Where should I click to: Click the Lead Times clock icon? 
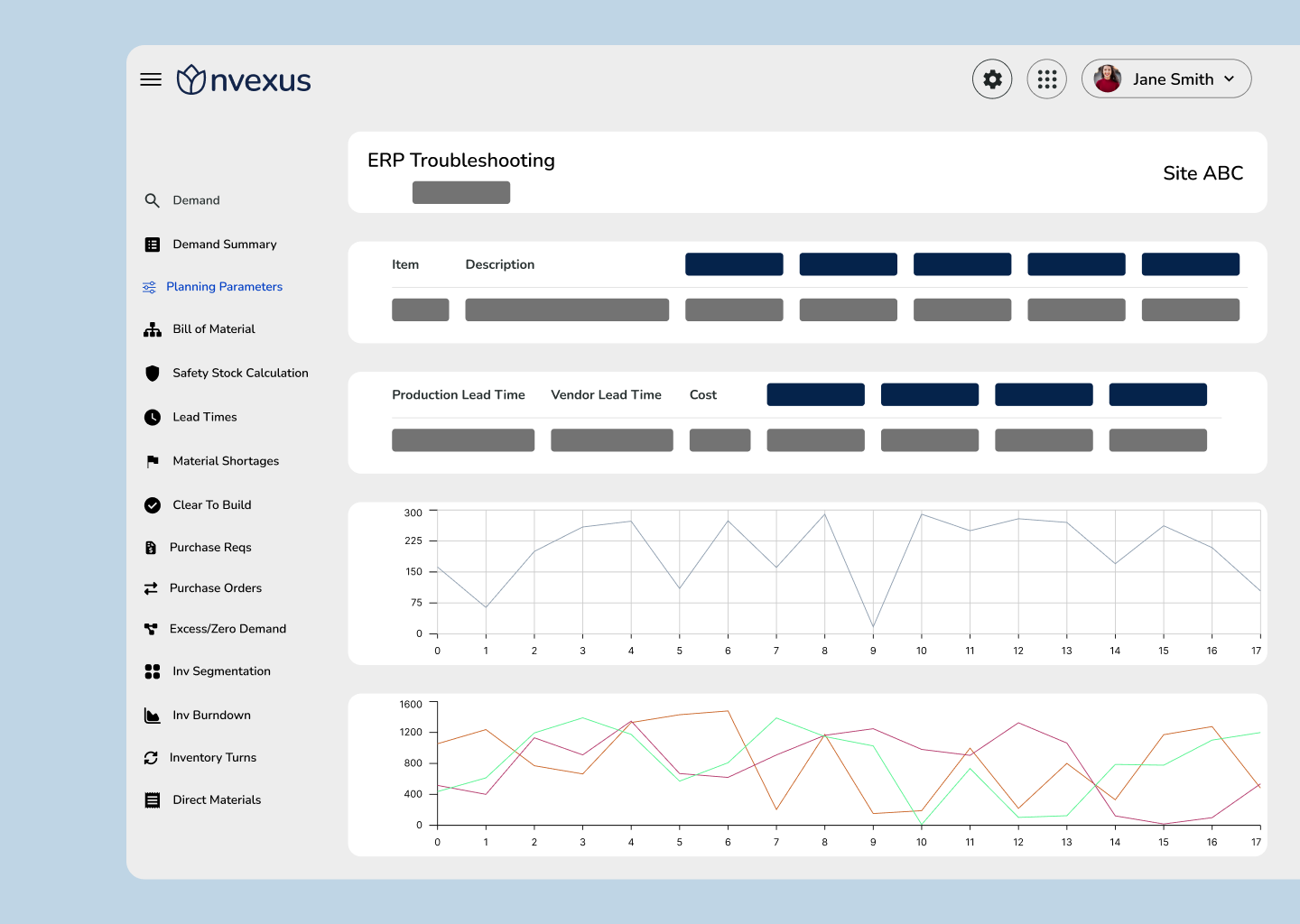click(x=153, y=417)
